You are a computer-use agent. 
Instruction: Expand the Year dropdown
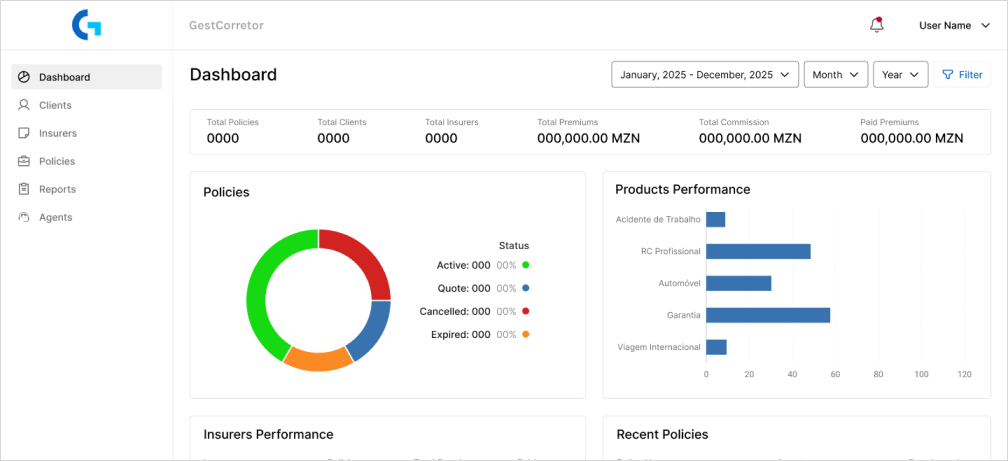900,75
